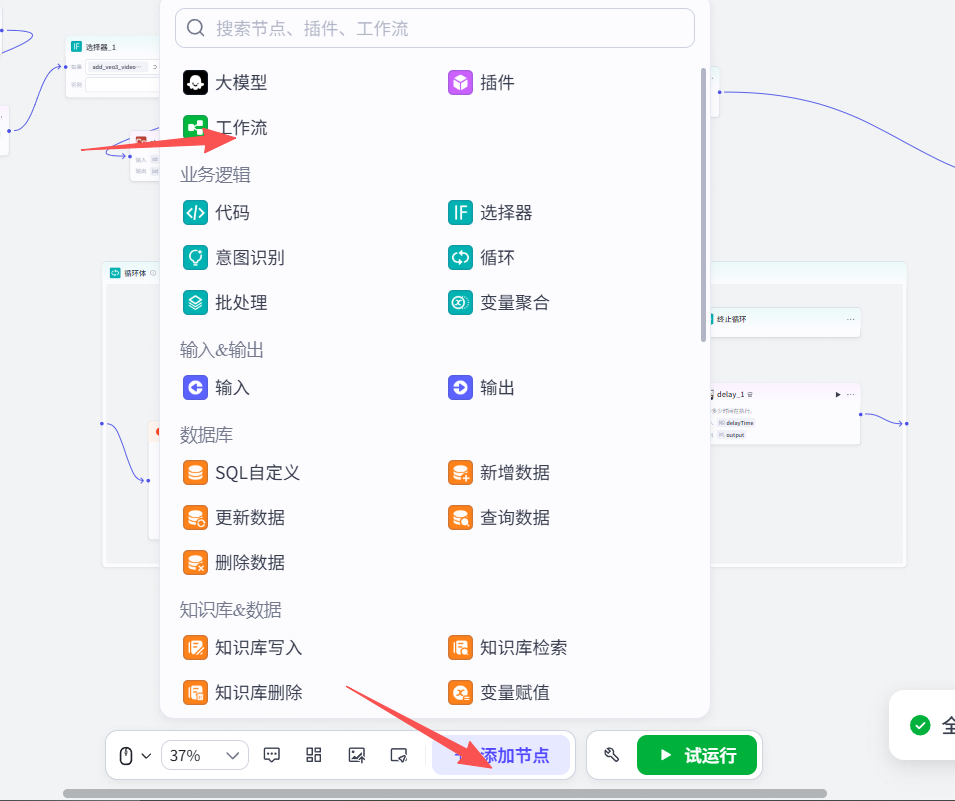Select the 大模型 node icon
Image resolution: width=955 pixels, height=801 pixels.
pos(195,83)
